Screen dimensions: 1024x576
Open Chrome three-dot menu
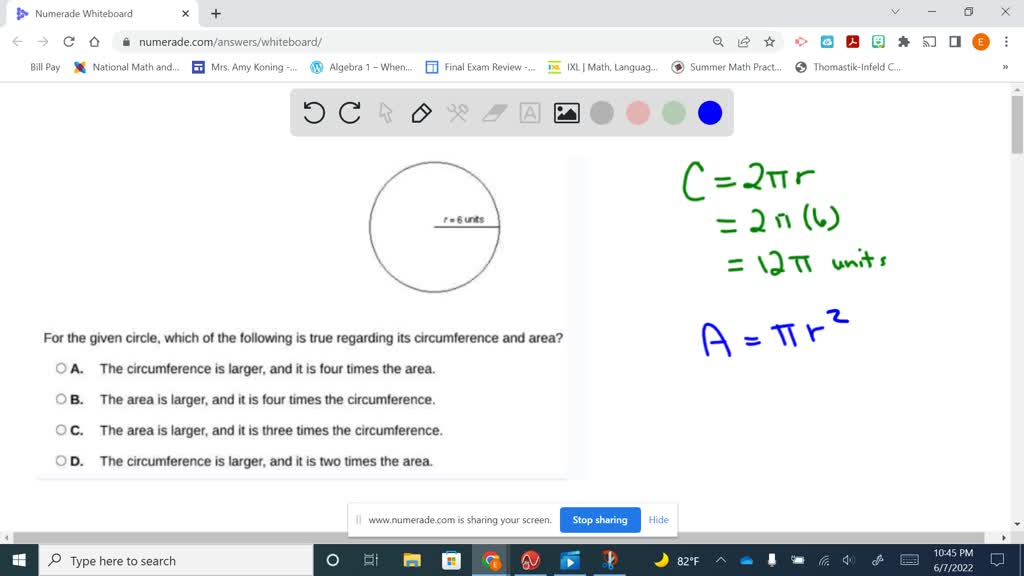click(x=1006, y=42)
